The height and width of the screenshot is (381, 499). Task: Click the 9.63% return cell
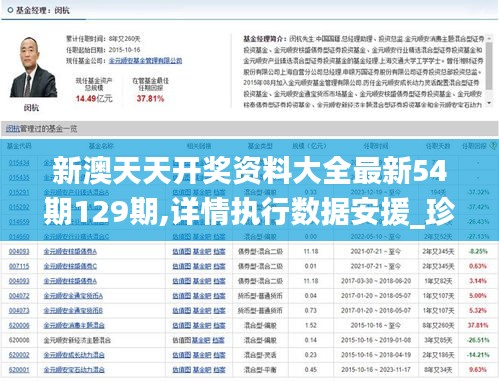pyautogui.click(x=478, y=370)
